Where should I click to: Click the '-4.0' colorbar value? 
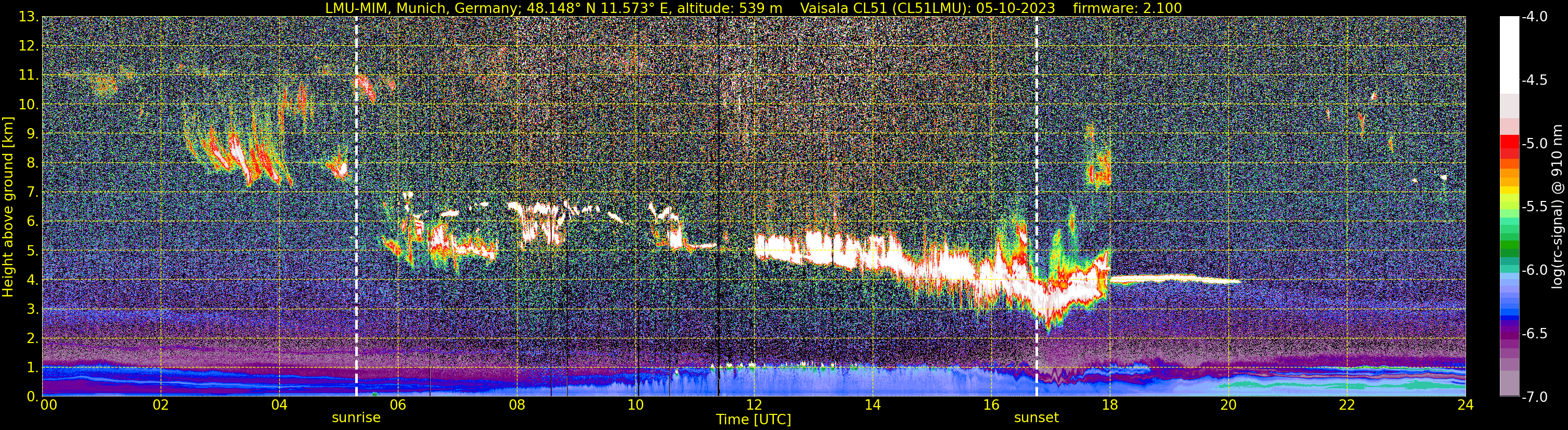(1534, 17)
